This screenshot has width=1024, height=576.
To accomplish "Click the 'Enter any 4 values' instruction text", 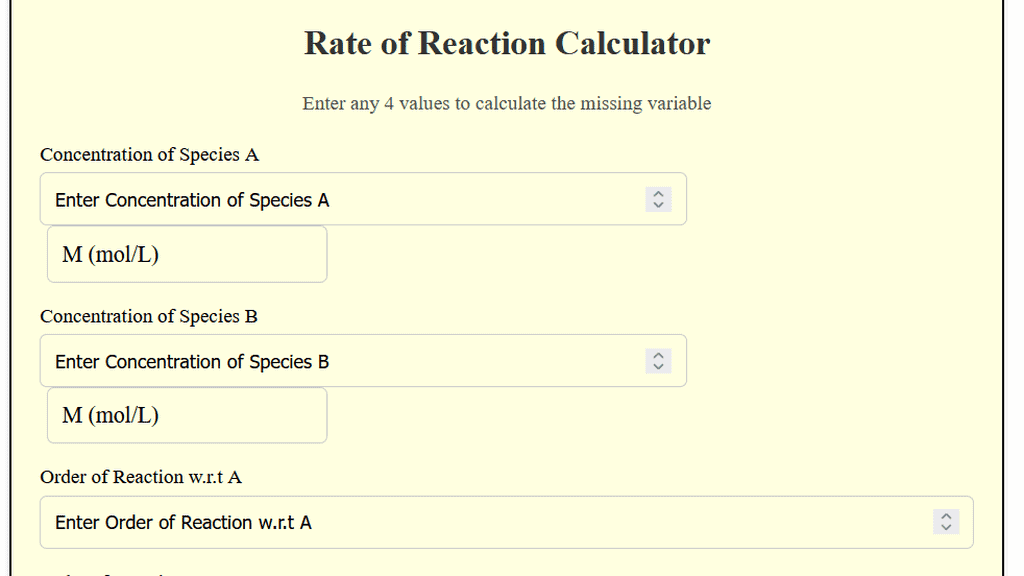I will pyautogui.click(x=506, y=103).
